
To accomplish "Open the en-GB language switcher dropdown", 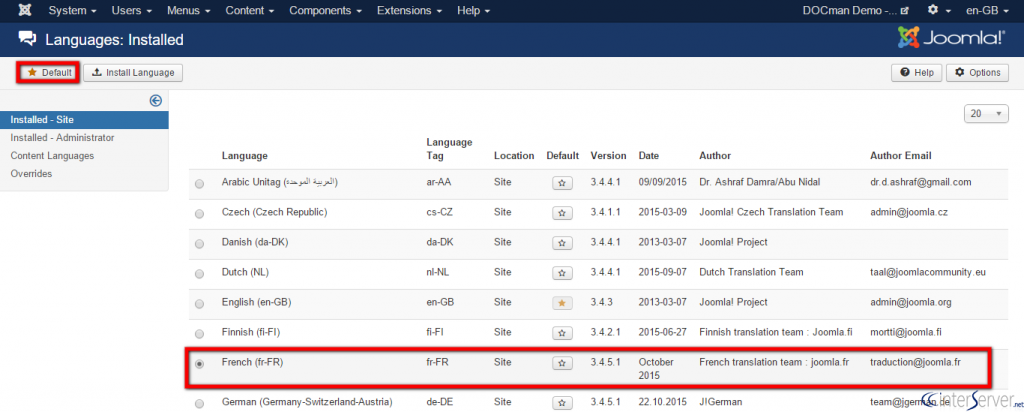I will (x=989, y=10).
